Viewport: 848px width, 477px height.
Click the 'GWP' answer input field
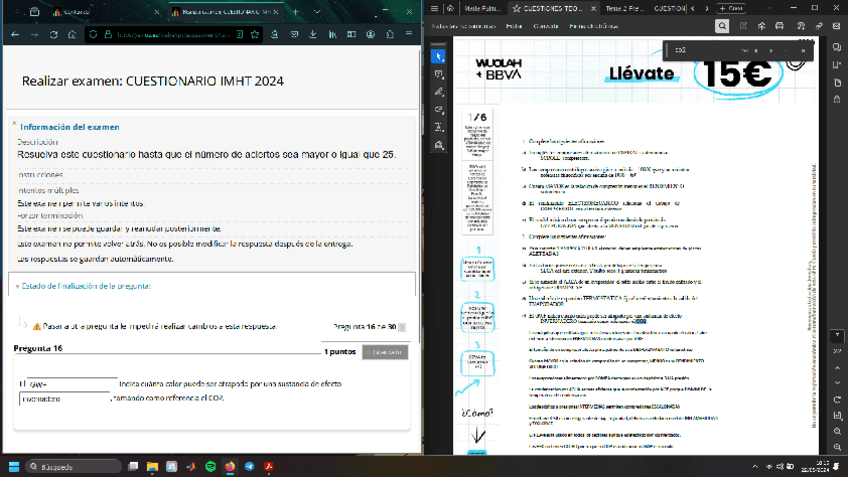point(72,384)
